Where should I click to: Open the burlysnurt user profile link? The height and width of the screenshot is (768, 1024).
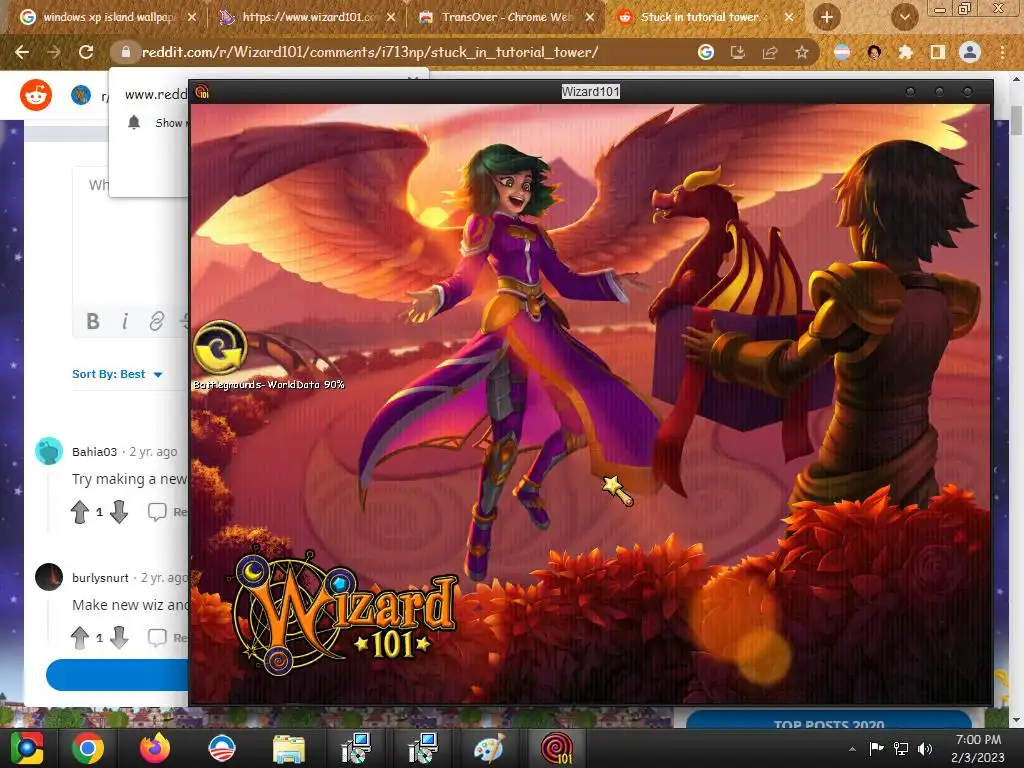[x=101, y=578]
